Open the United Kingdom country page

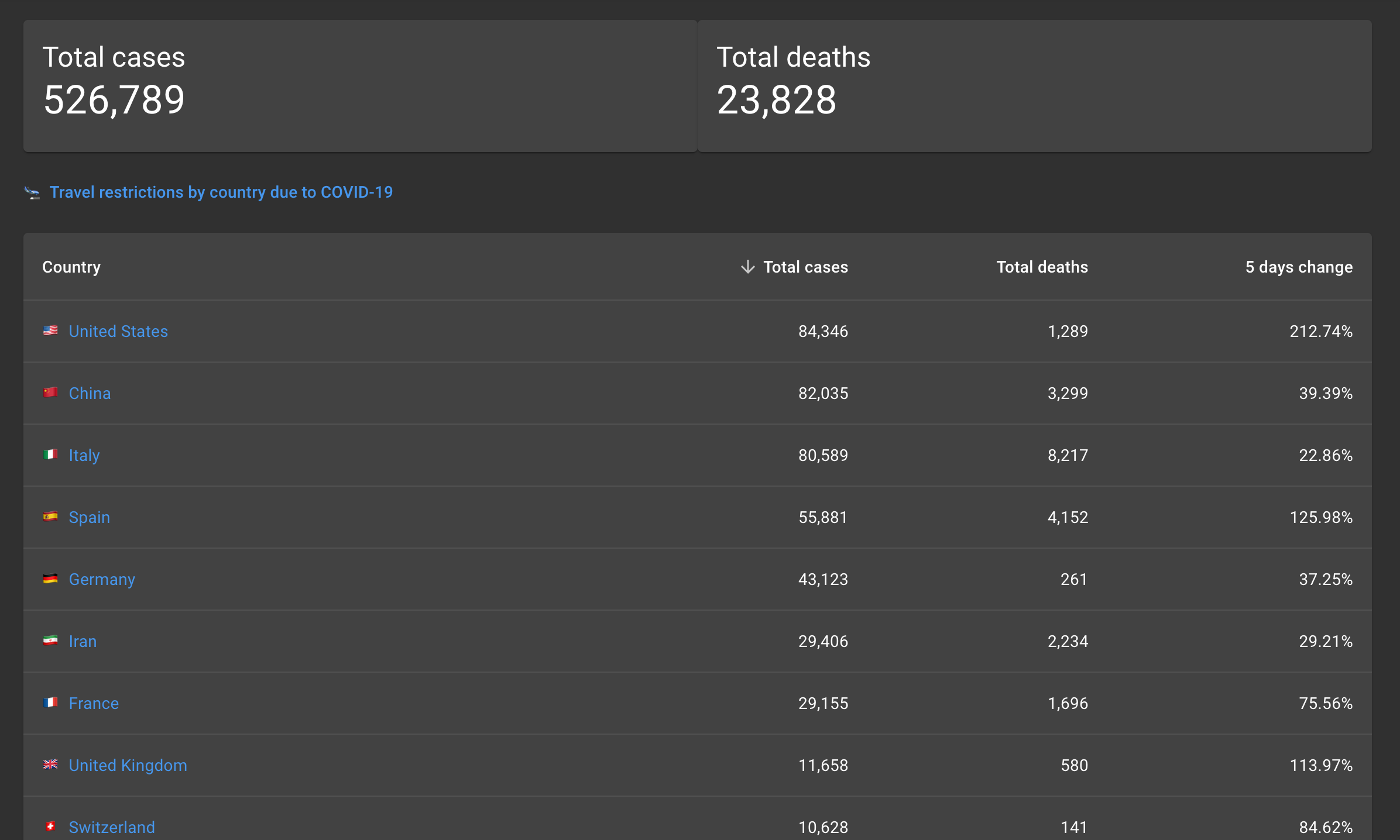[128, 765]
